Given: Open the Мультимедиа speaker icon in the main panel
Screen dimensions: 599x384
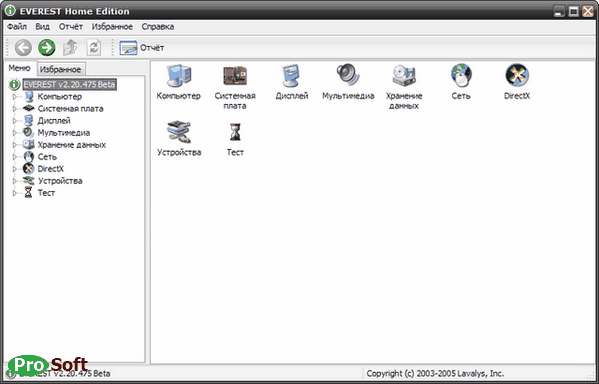Looking at the screenshot, I should click(x=348, y=75).
